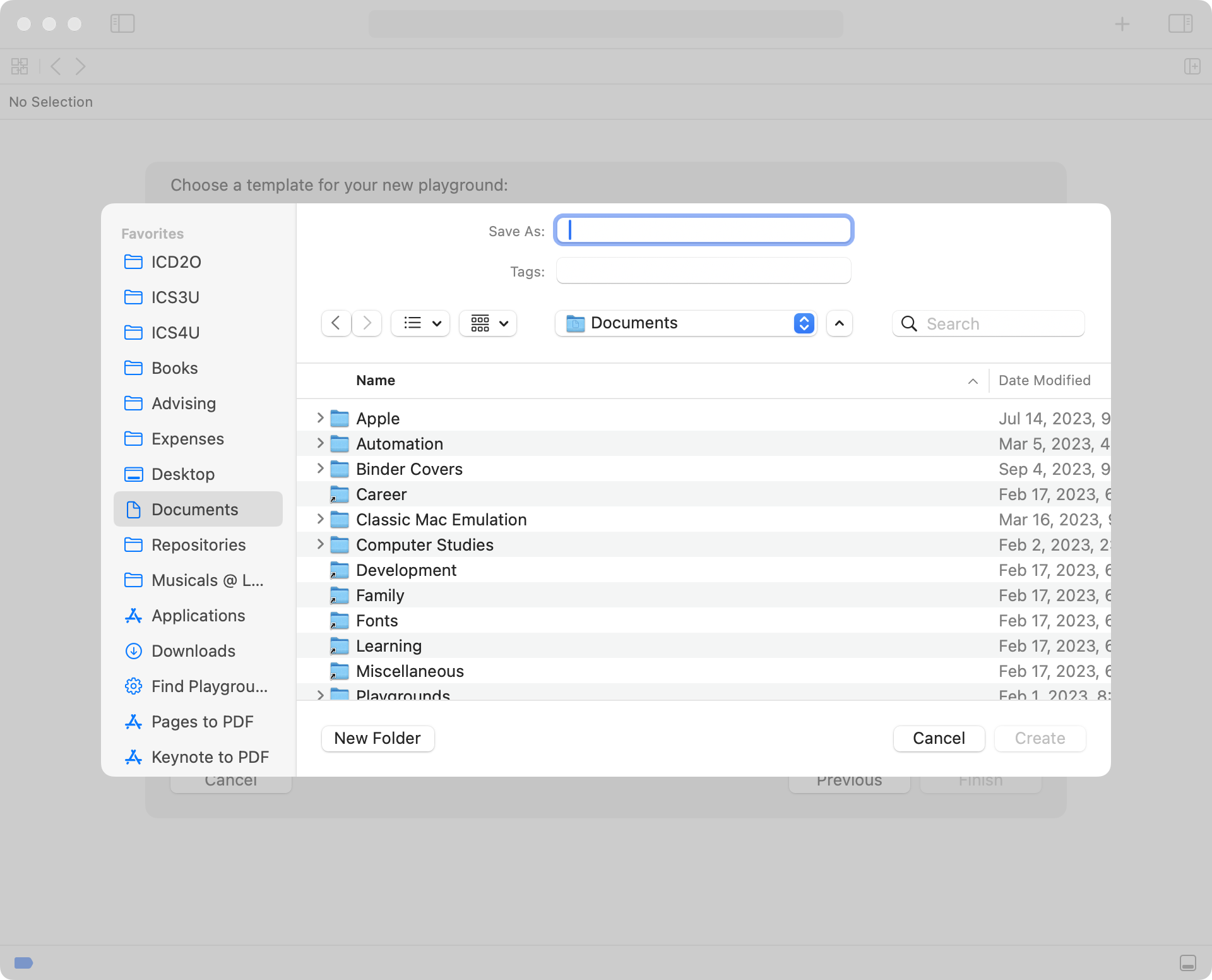This screenshot has width=1212, height=980.
Task: Click the editor layout icon at top left
Action: coord(19,66)
